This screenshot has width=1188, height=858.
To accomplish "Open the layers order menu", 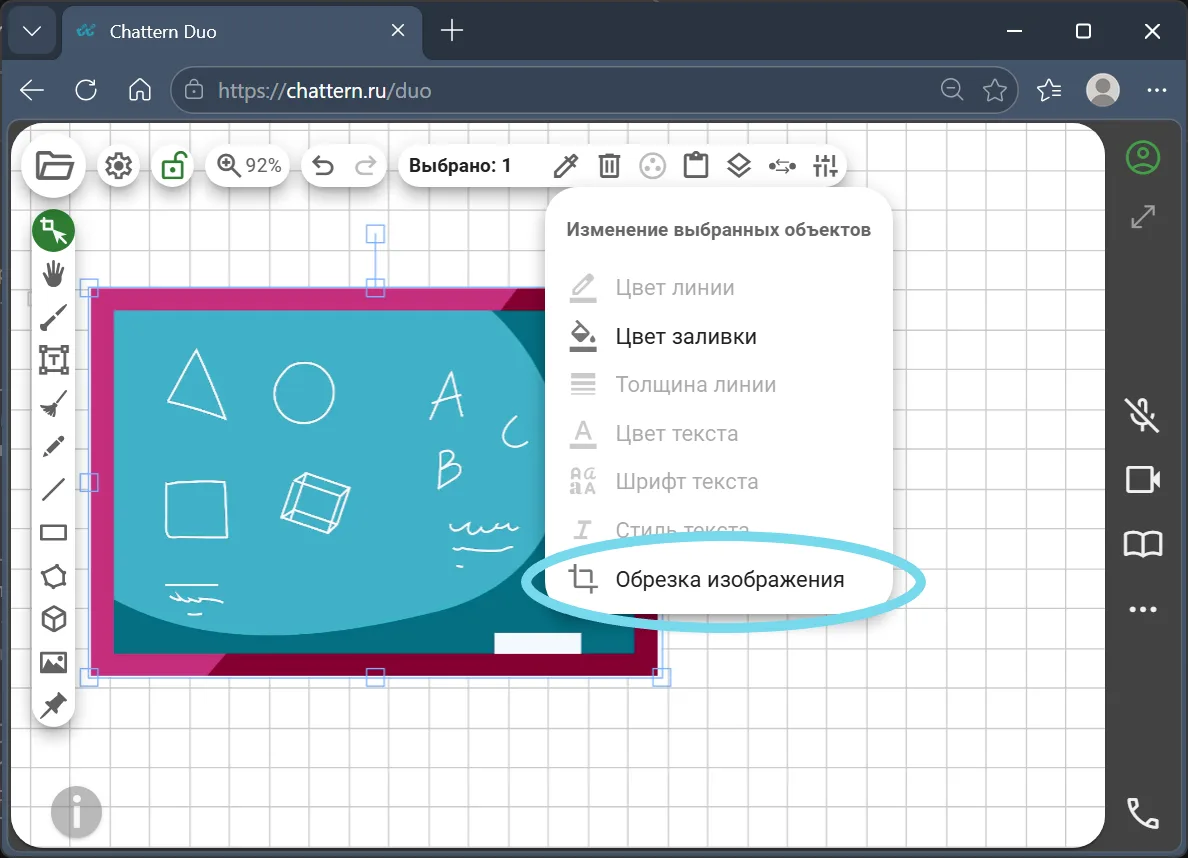I will pos(738,166).
